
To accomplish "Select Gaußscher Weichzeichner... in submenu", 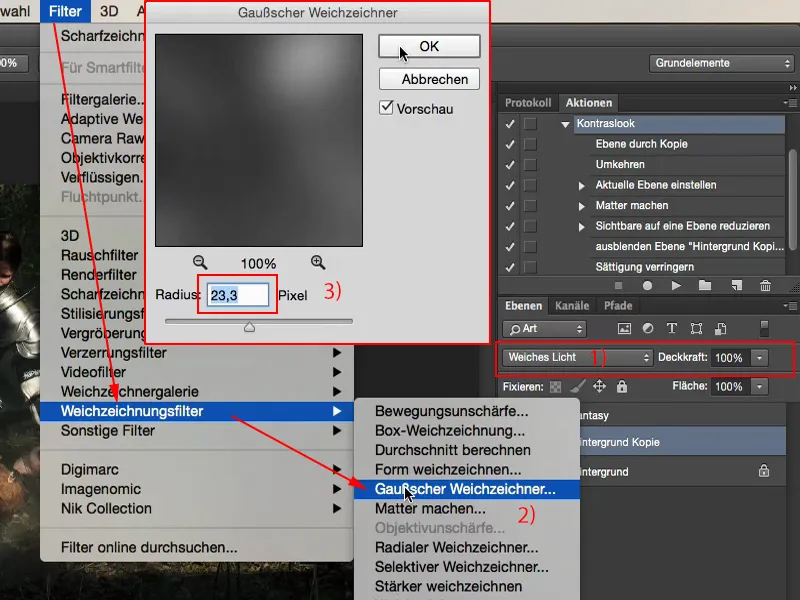I will tap(467, 489).
